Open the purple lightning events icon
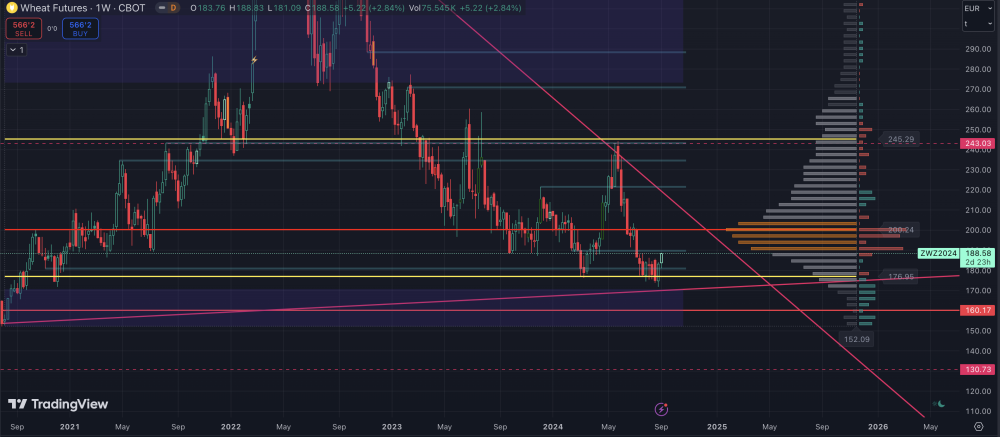Image resolution: width=1000 pixels, height=437 pixels. pyautogui.click(x=662, y=408)
